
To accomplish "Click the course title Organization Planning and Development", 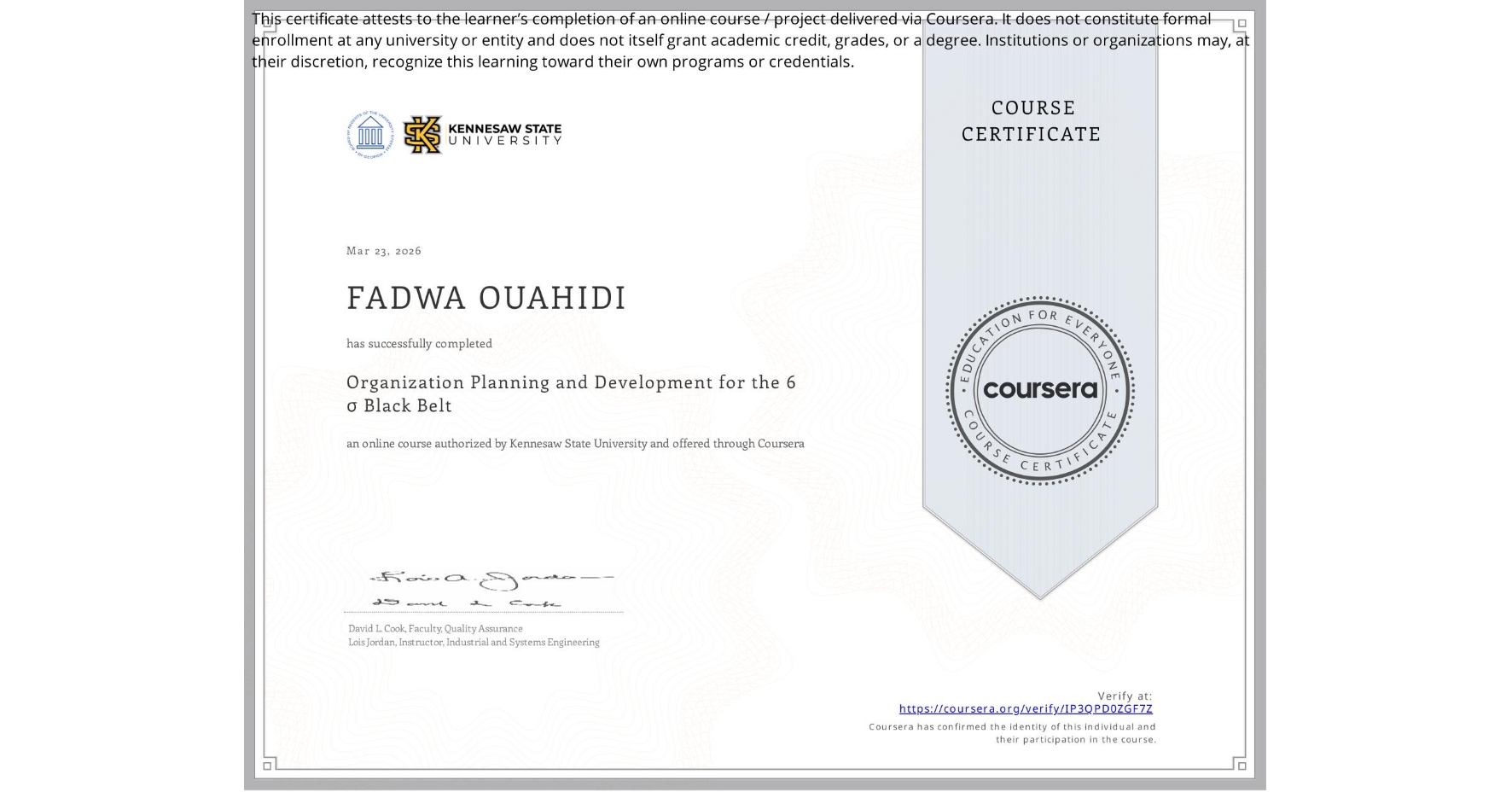I will 571,393.
